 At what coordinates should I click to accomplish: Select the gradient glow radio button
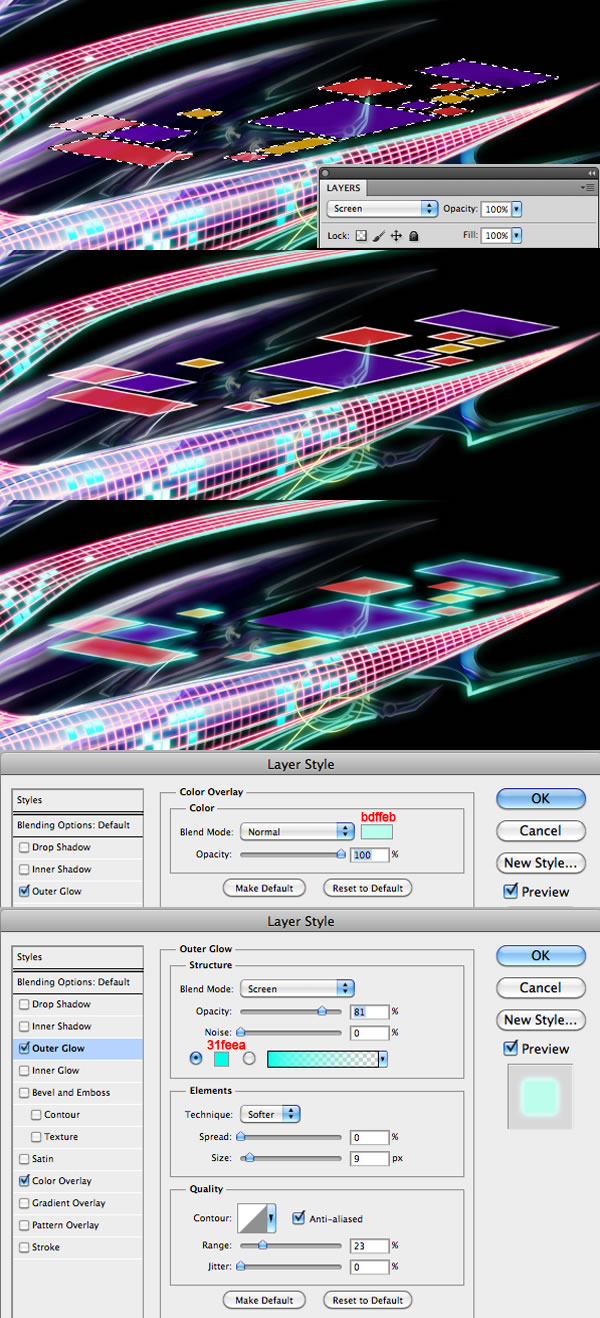pyautogui.click(x=249, y=1059)
